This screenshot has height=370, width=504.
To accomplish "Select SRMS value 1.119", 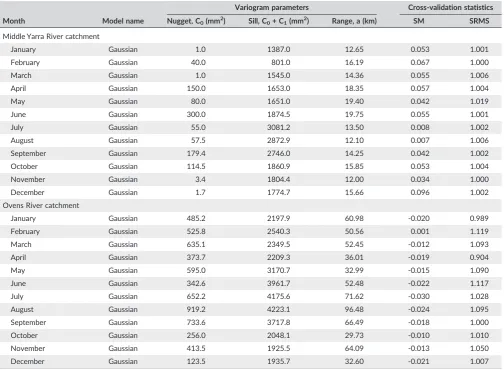I will point(479,231).
